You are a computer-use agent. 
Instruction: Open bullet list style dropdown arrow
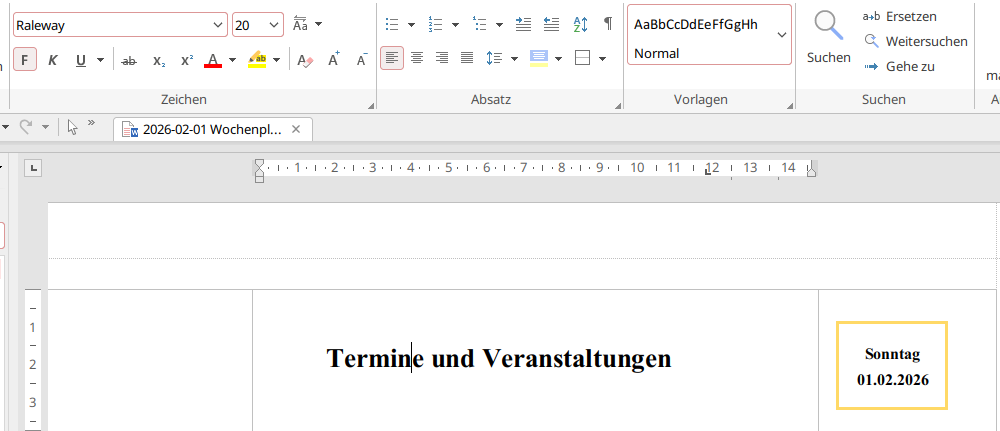411,25
